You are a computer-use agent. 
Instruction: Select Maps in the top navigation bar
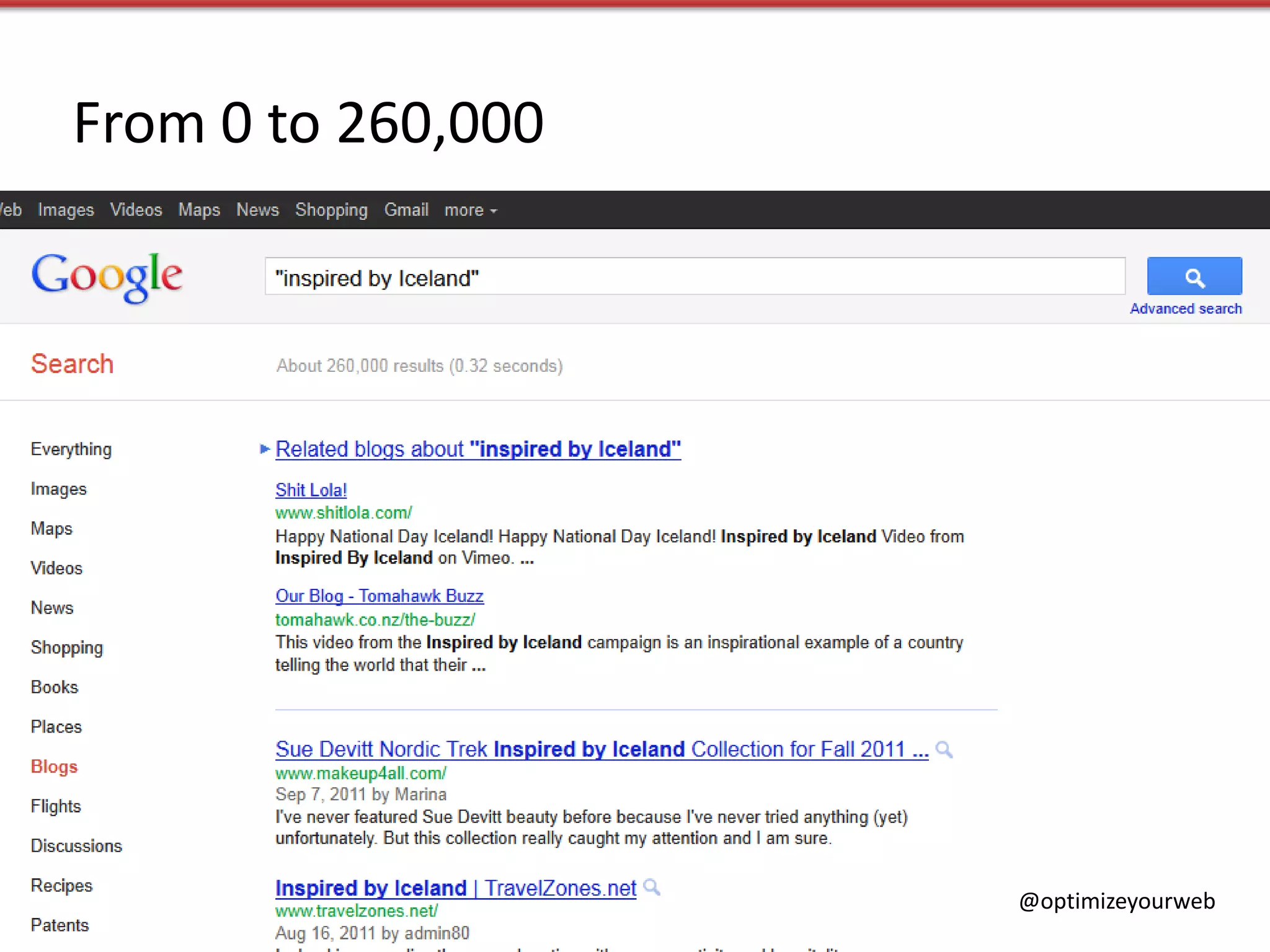199,210
